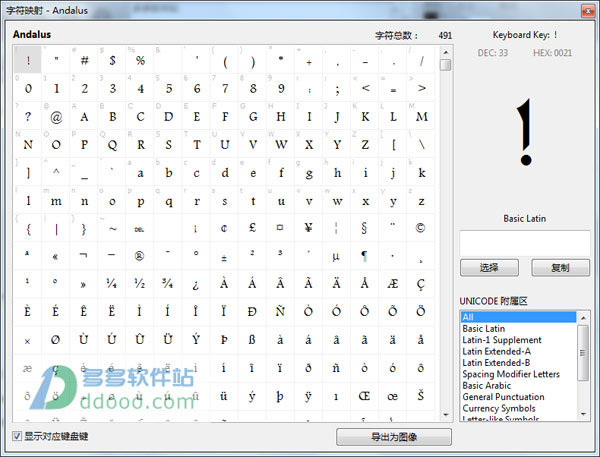Click the 选择 (Select) button
Screen dimensions: 600x457
489,267
